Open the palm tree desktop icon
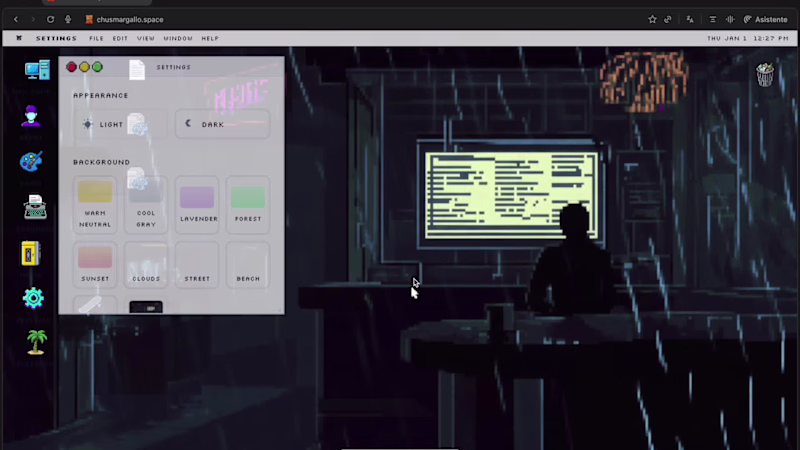This screenshot has width=800, height=450. tap(36, 342)
